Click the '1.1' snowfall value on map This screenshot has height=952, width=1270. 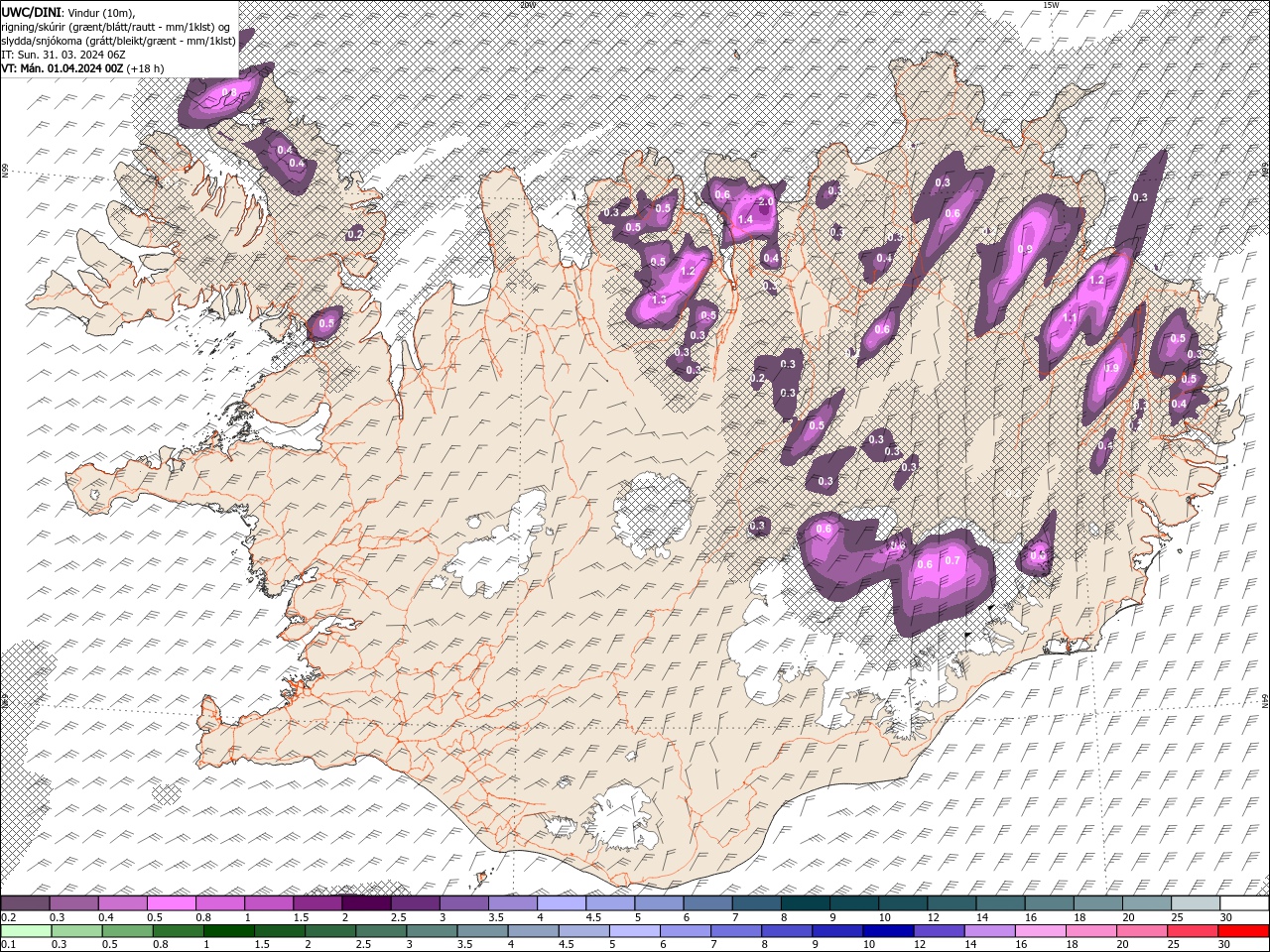pos(1070,317)
